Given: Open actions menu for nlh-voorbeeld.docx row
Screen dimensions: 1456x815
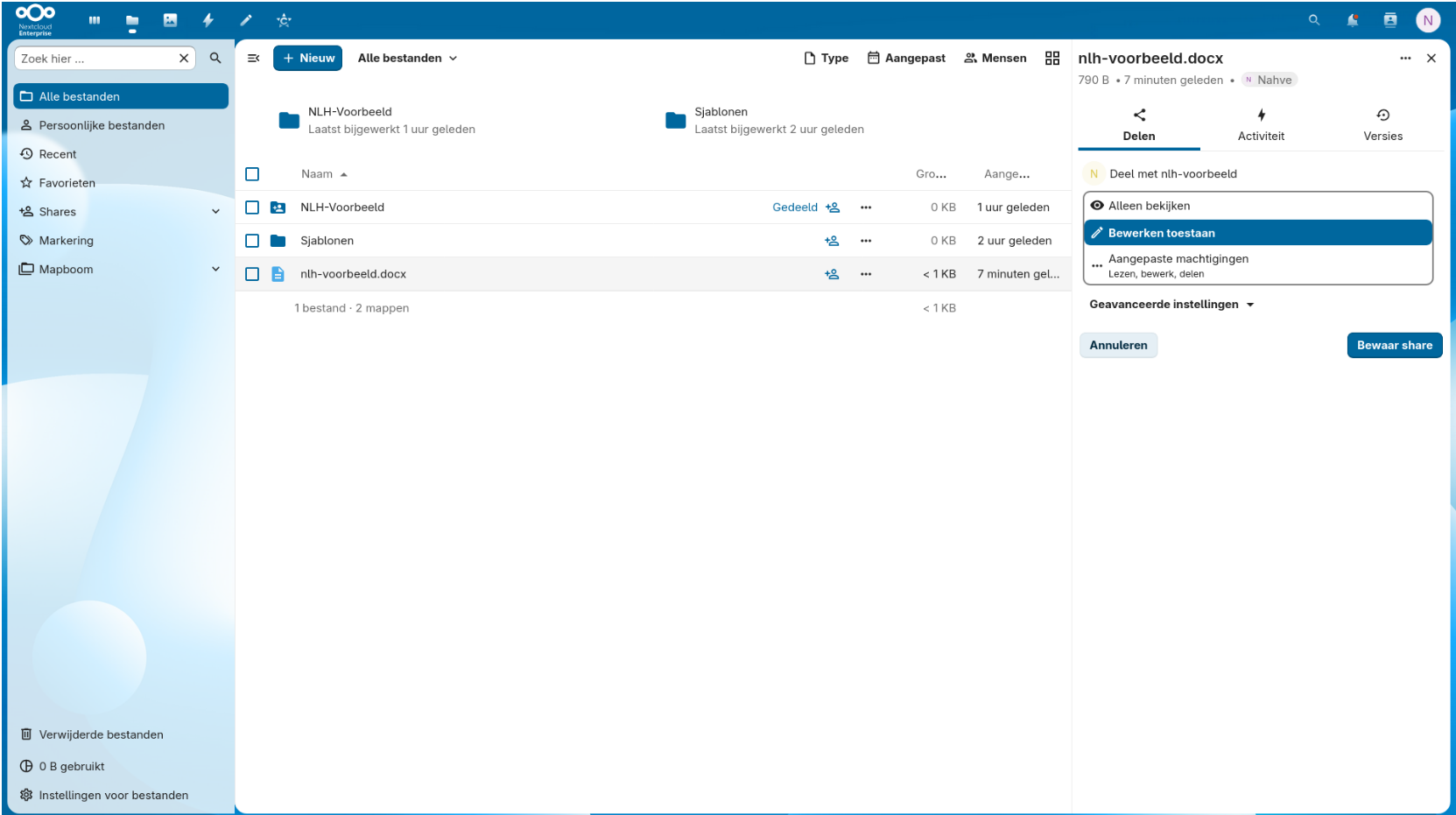Looking at the screenshot, I should click(x=866, y=274).
